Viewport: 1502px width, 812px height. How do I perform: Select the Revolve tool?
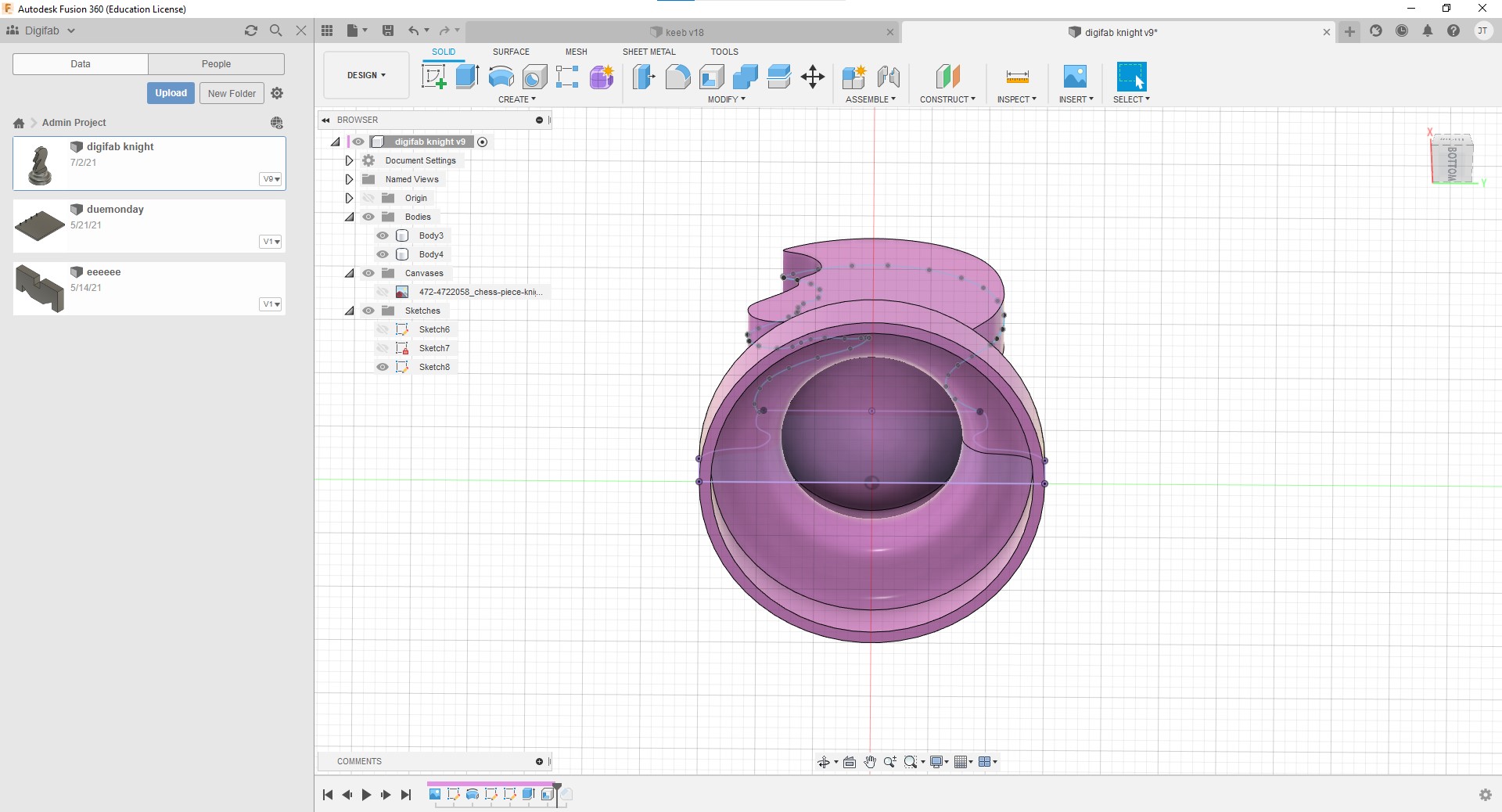pos(501,77)
